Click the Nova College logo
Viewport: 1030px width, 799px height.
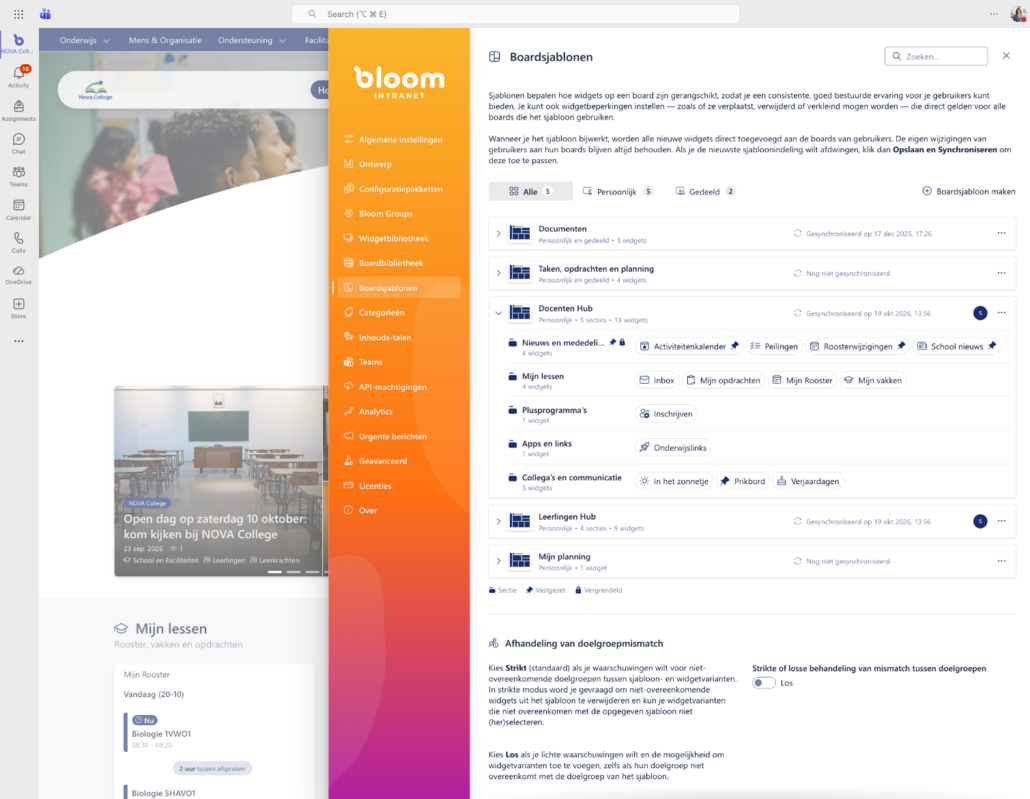coord(96,89)
